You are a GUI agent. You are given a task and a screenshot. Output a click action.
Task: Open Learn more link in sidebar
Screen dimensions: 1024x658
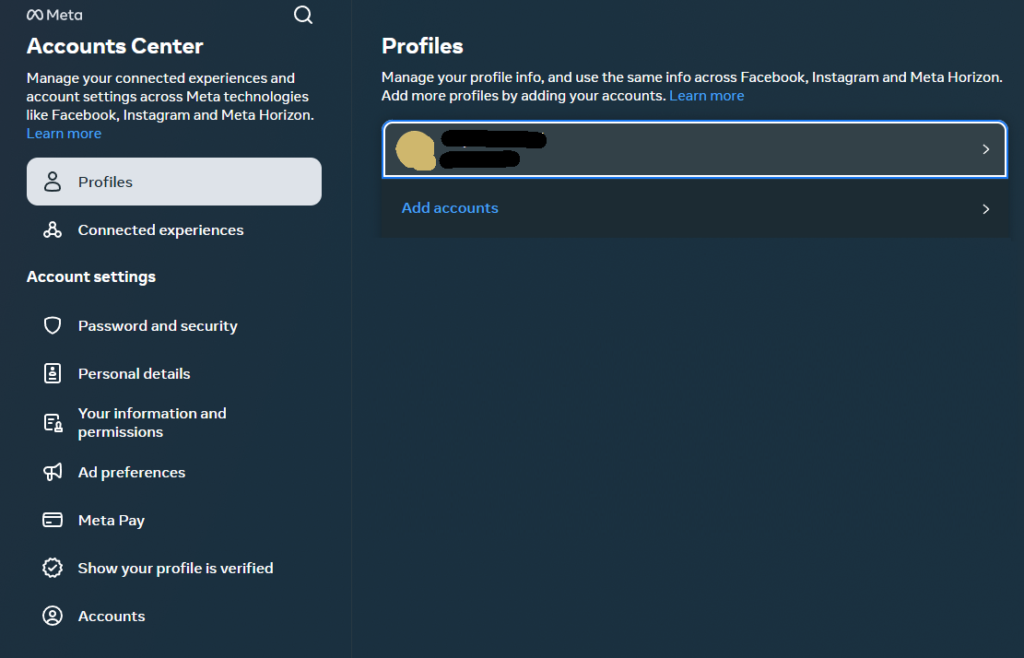pos(64,133)
